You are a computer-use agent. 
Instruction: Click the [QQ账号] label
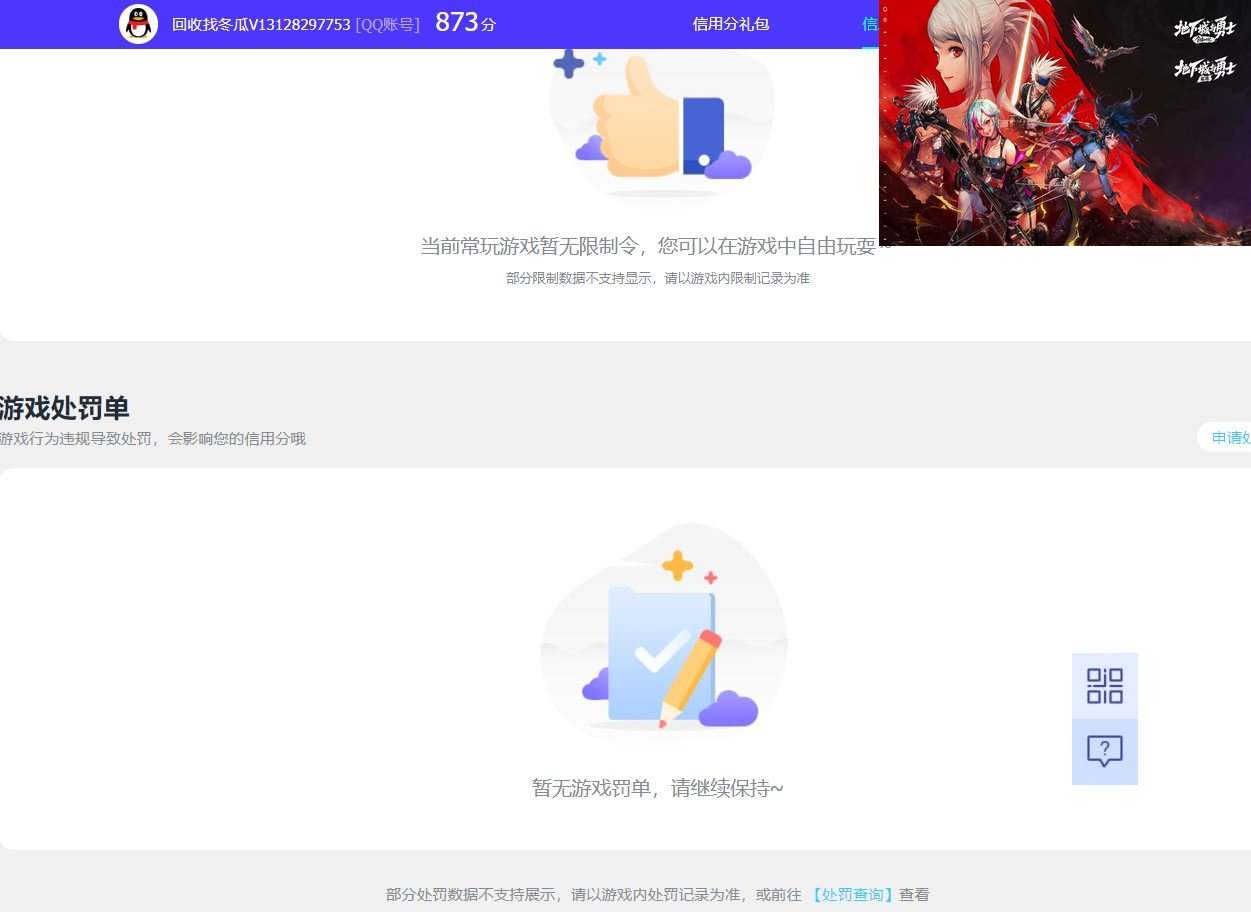coord(387,24)
